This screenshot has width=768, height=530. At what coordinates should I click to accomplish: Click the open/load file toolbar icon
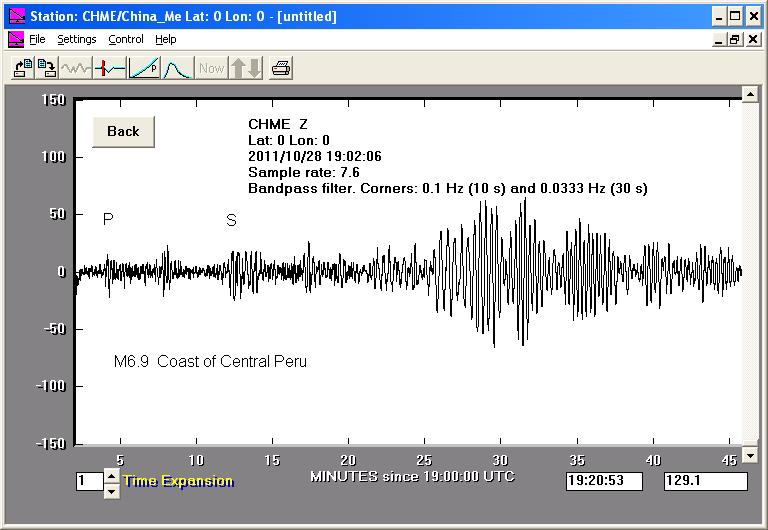22,68
